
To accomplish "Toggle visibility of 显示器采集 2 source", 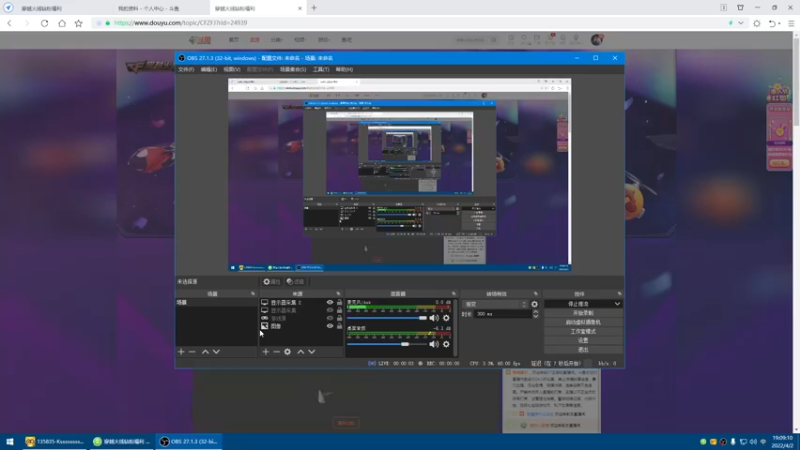I will pyautogui.click(x=330, y=303).
